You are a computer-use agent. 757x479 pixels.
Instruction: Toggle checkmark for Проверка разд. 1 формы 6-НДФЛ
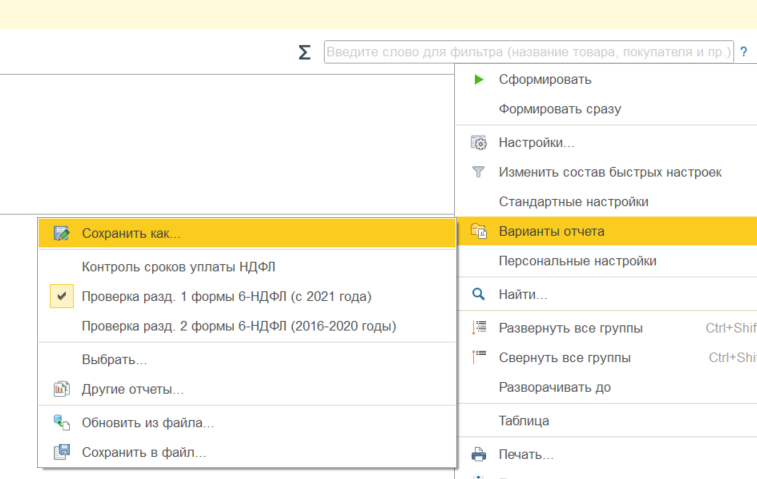pos(61,296)
